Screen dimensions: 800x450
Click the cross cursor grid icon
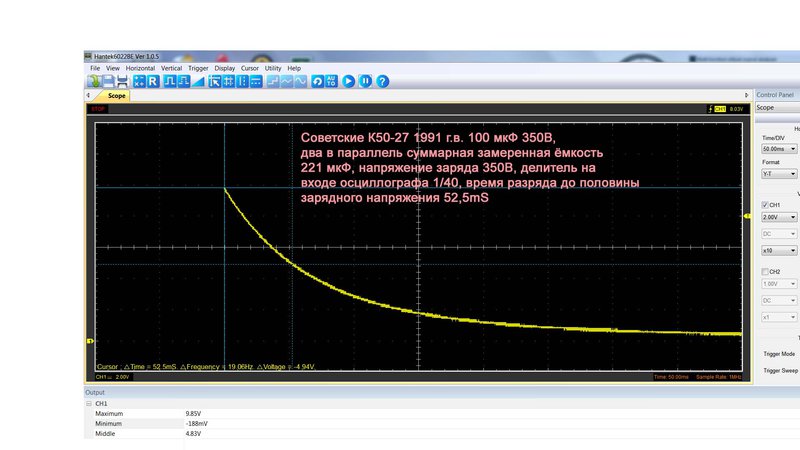(x=229, y=81)
